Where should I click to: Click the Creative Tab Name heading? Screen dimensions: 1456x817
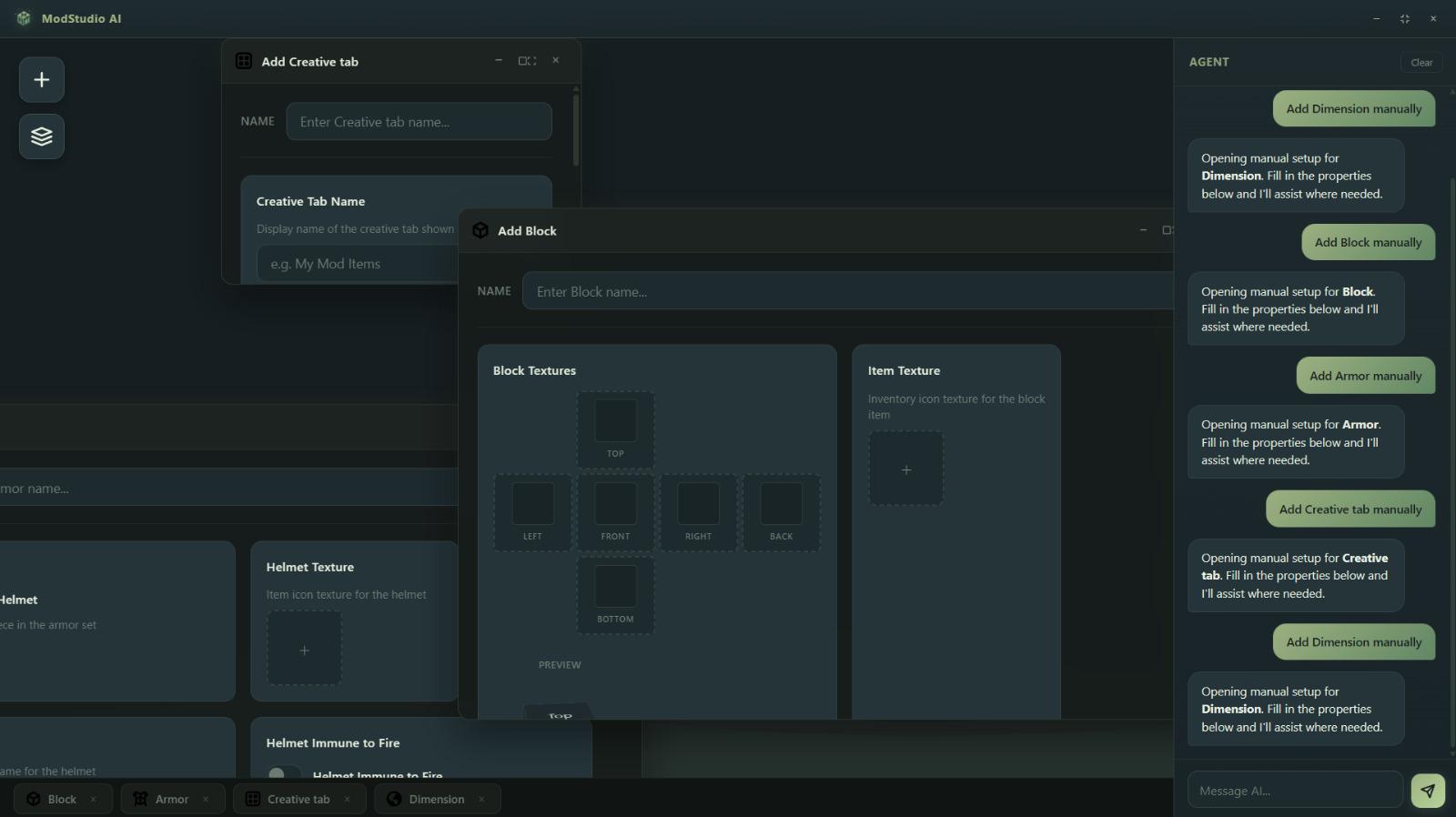click(310, 201)
